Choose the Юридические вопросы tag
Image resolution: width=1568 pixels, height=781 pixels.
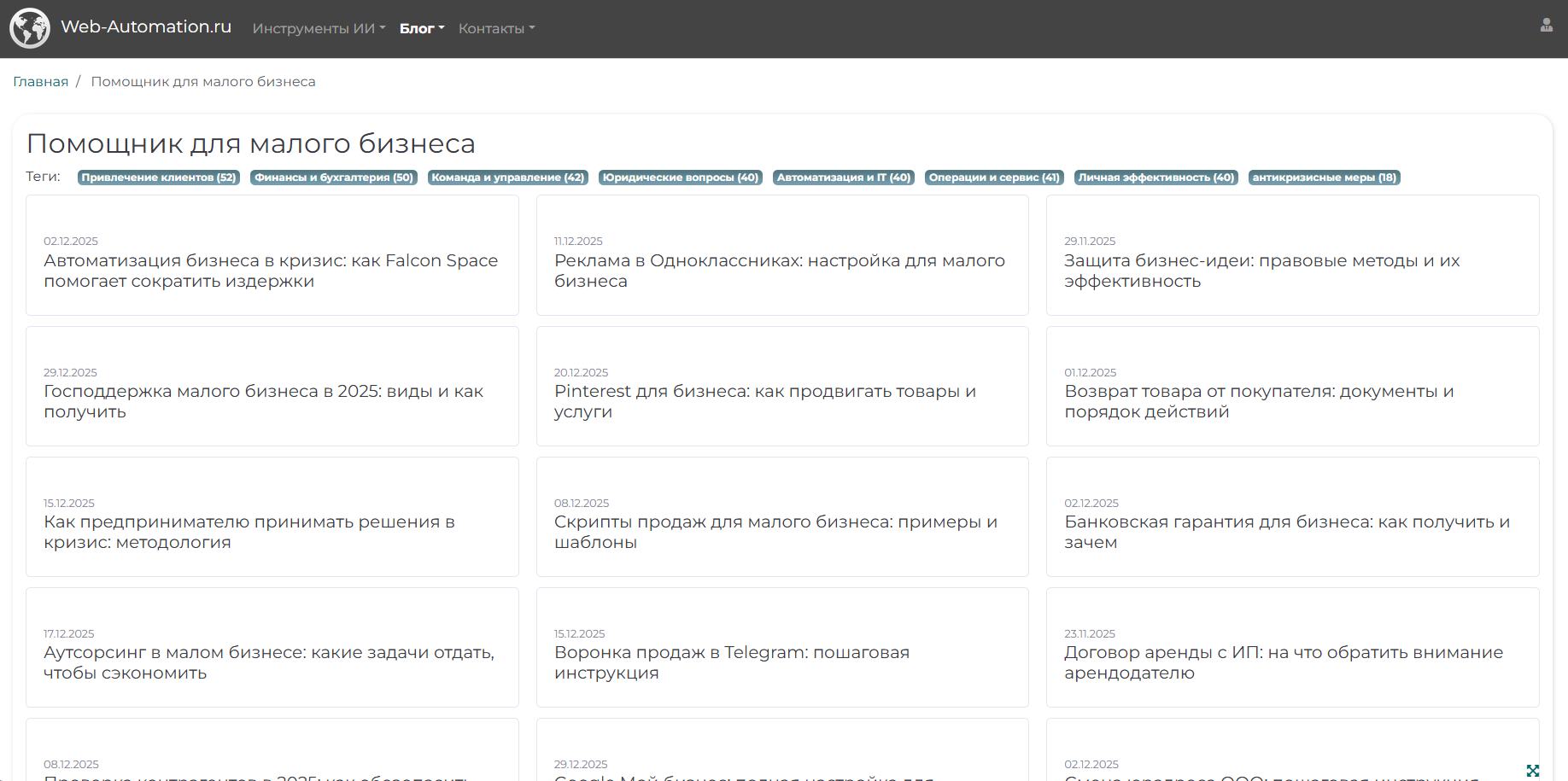pyautogui.click(x=681, y=178)
